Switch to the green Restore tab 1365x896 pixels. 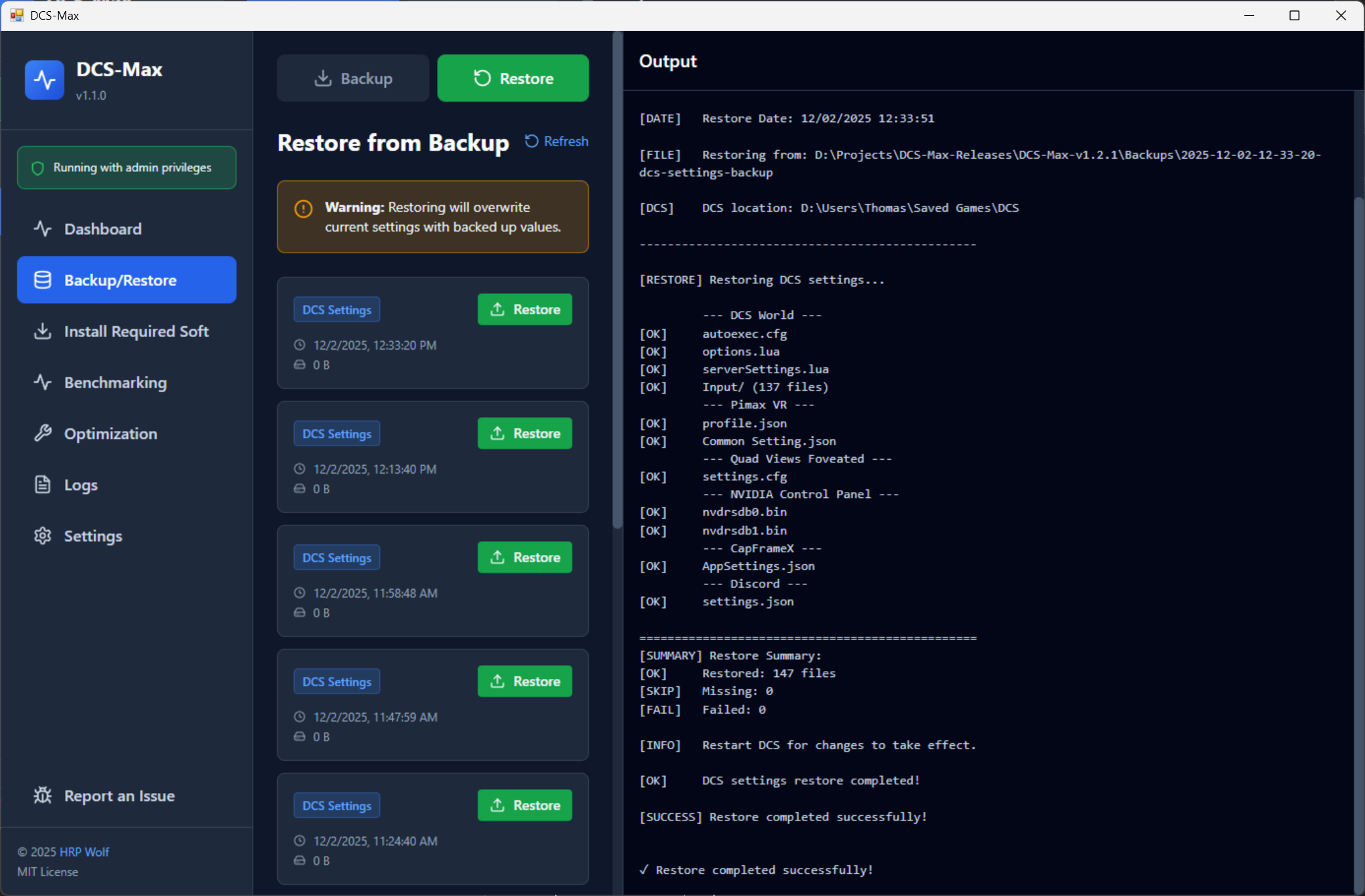513,79
